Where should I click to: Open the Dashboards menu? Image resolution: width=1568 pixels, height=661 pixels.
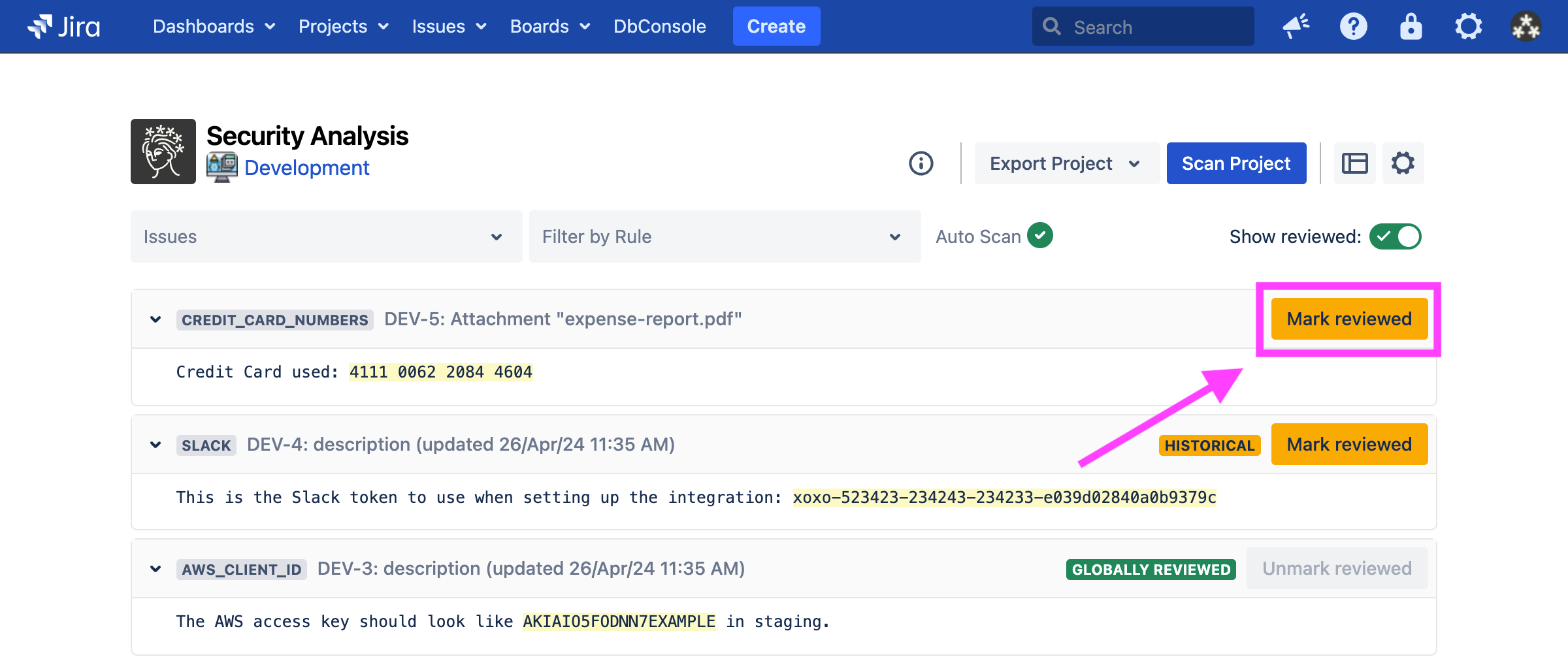tap(214, 27)
